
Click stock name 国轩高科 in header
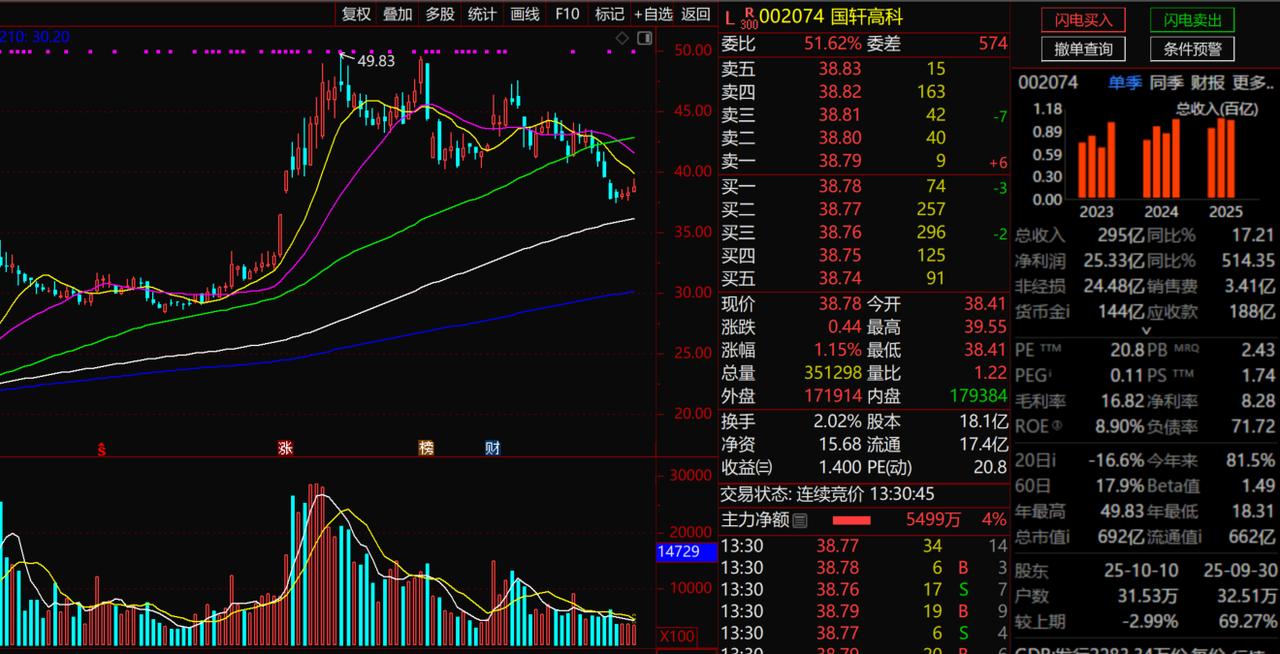[867, 17]
